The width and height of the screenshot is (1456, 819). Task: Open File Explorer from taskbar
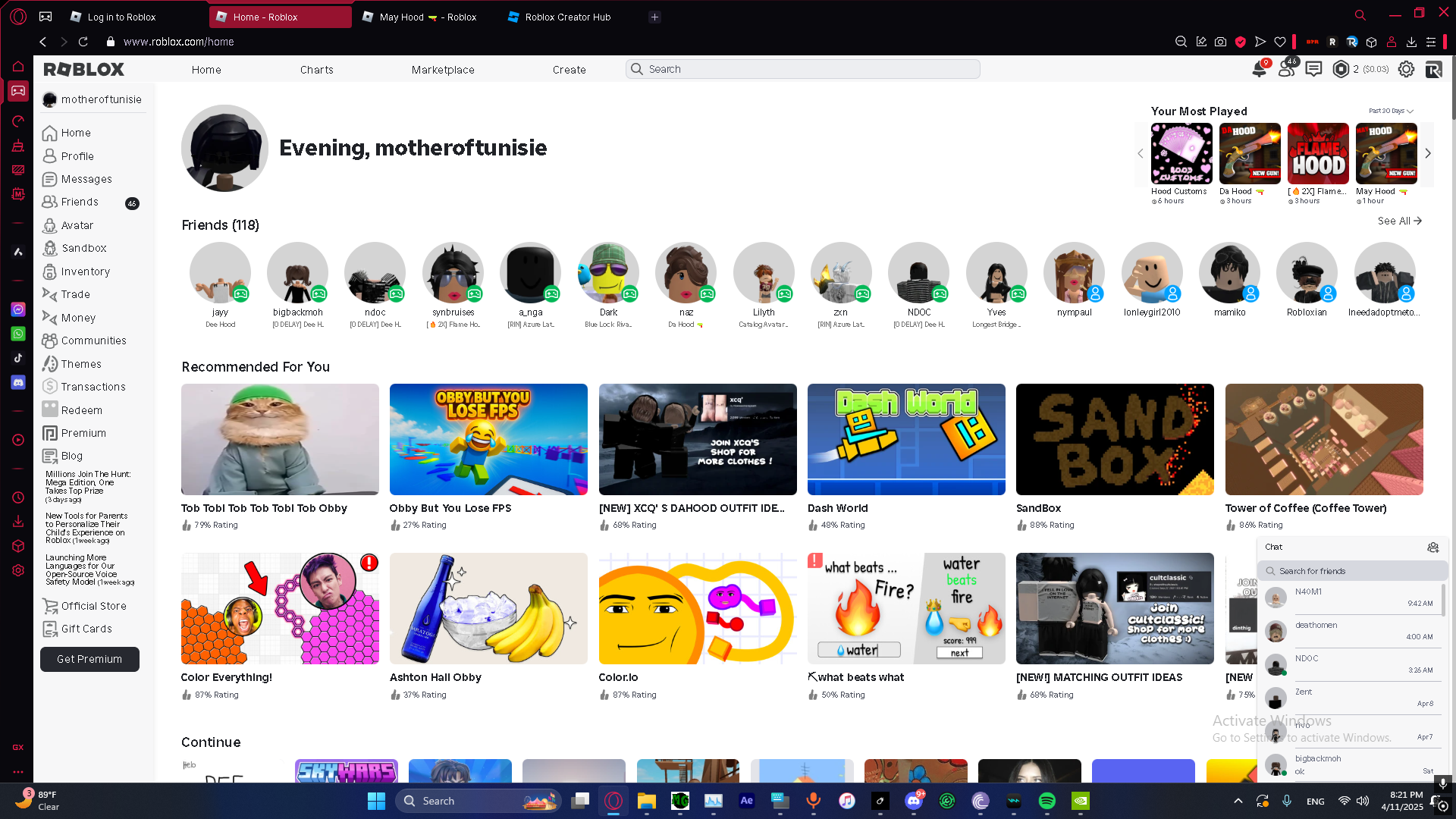tap(646, 801)
